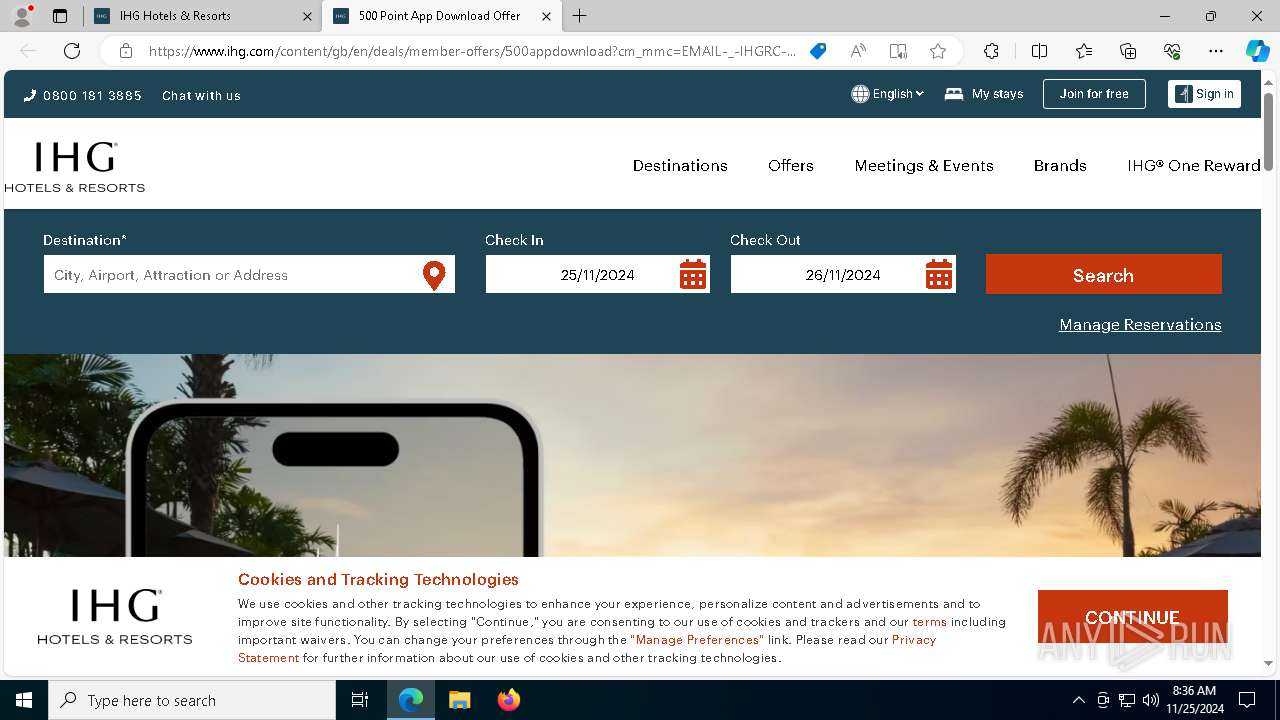
Task: Call the 0800 181 3885 phone link
Action: [x=83, y=96]
